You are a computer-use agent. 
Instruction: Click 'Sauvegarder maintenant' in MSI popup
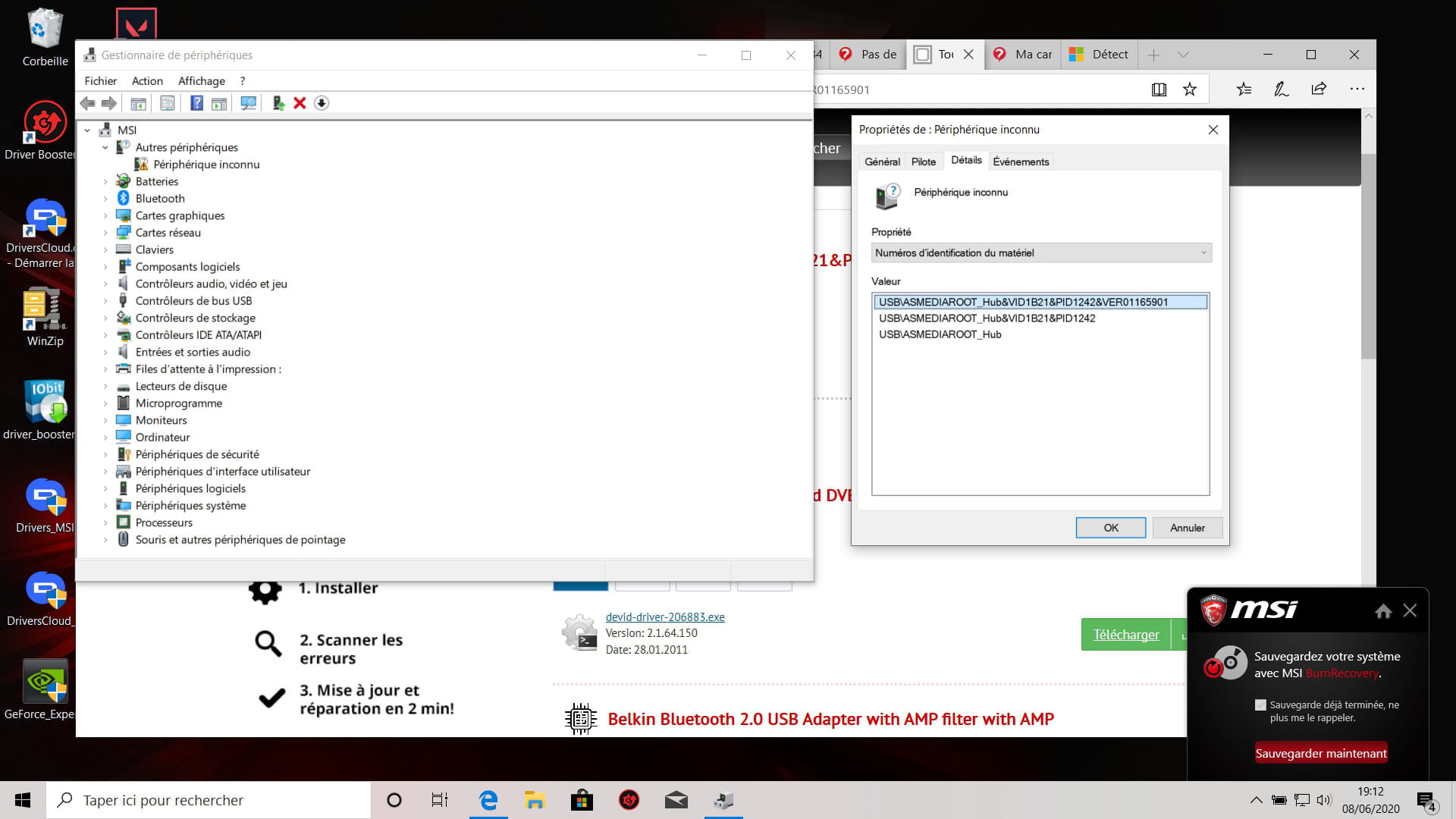tap(1321, 753)
